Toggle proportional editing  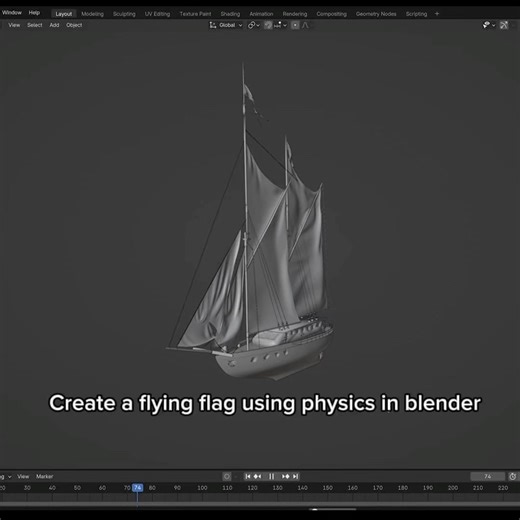[295, 25]
